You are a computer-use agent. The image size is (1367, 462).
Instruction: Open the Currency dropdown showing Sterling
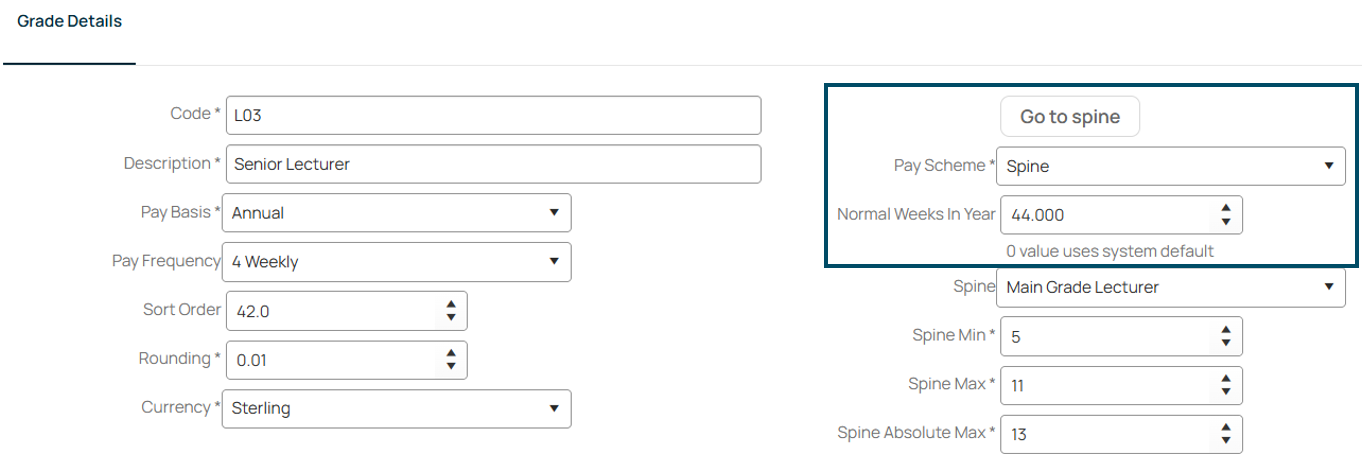pos(396,408)
